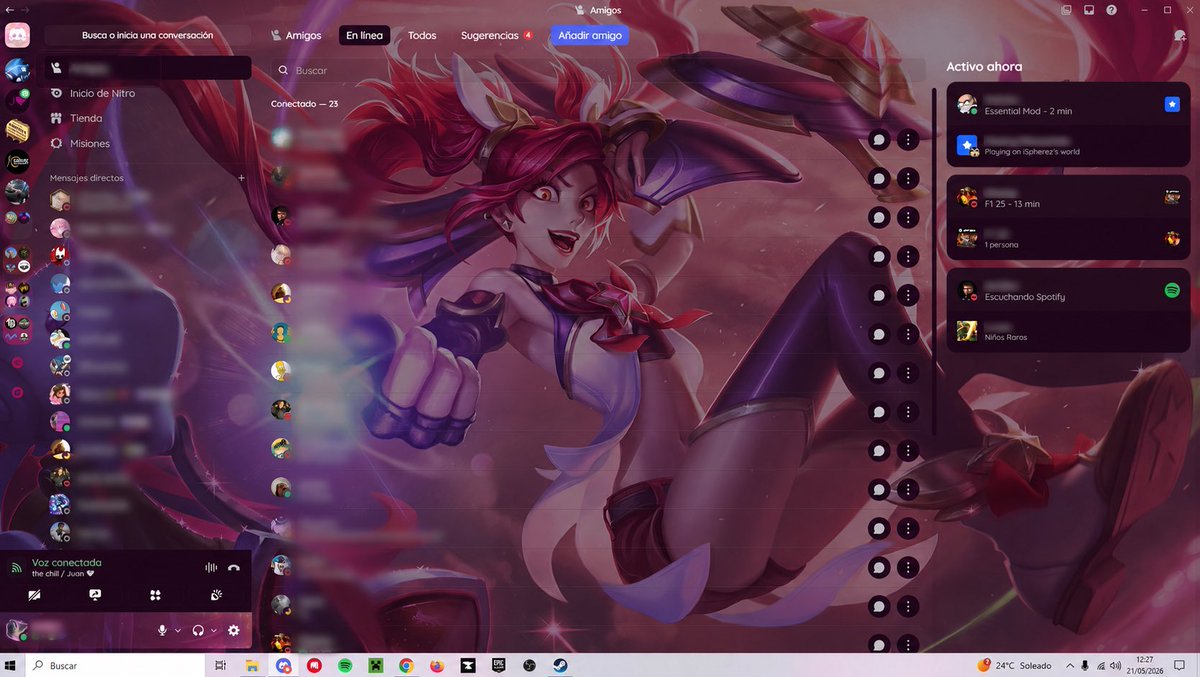Go back with title bar arrow
Viewport: 1200px width, 677px height.
[x=9, y=10]
